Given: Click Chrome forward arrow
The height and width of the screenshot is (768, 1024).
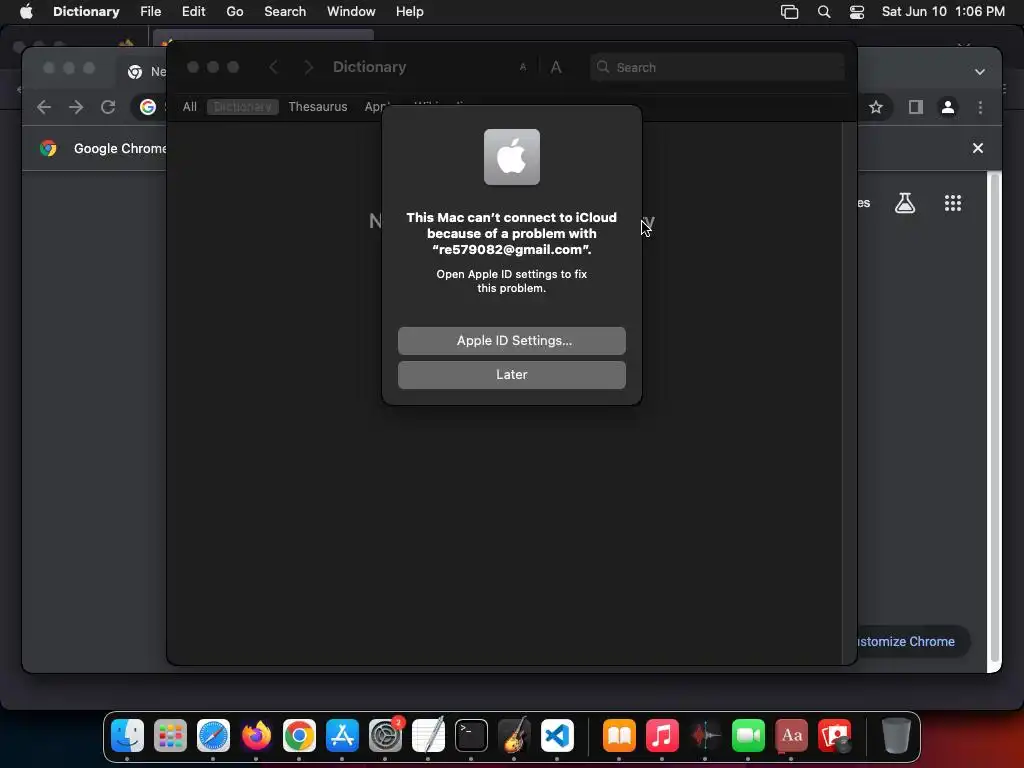Looking at the screenshot, I should click(x=76, y=107).
